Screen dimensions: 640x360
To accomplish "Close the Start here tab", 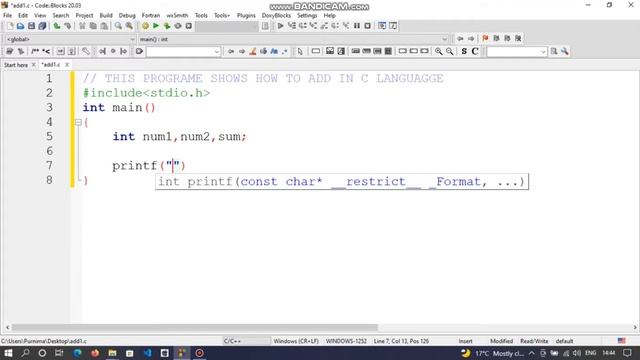I will tap(33, 65).
